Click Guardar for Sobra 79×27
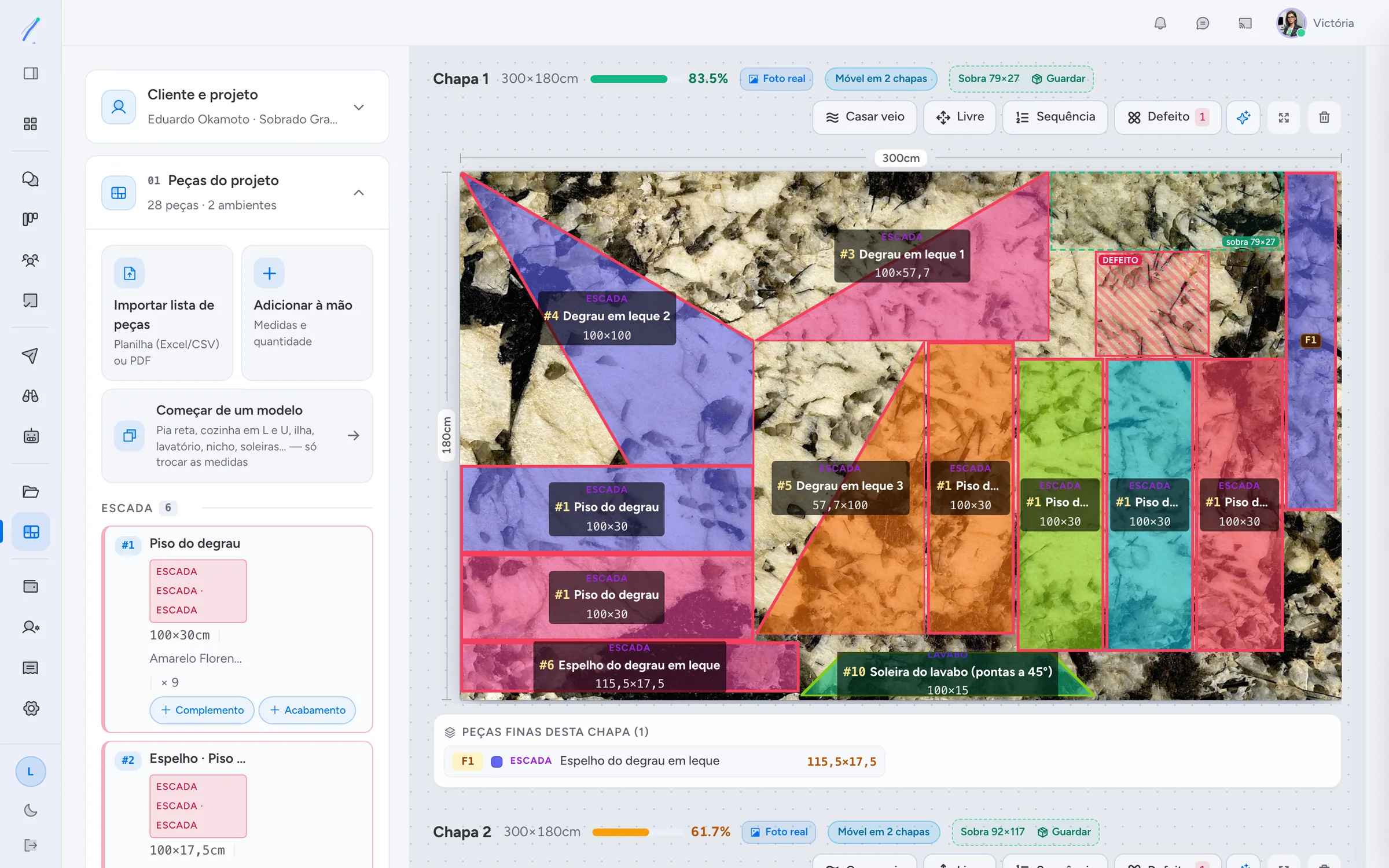This screenshot has height=868, width=1389. pos(1059,79)
